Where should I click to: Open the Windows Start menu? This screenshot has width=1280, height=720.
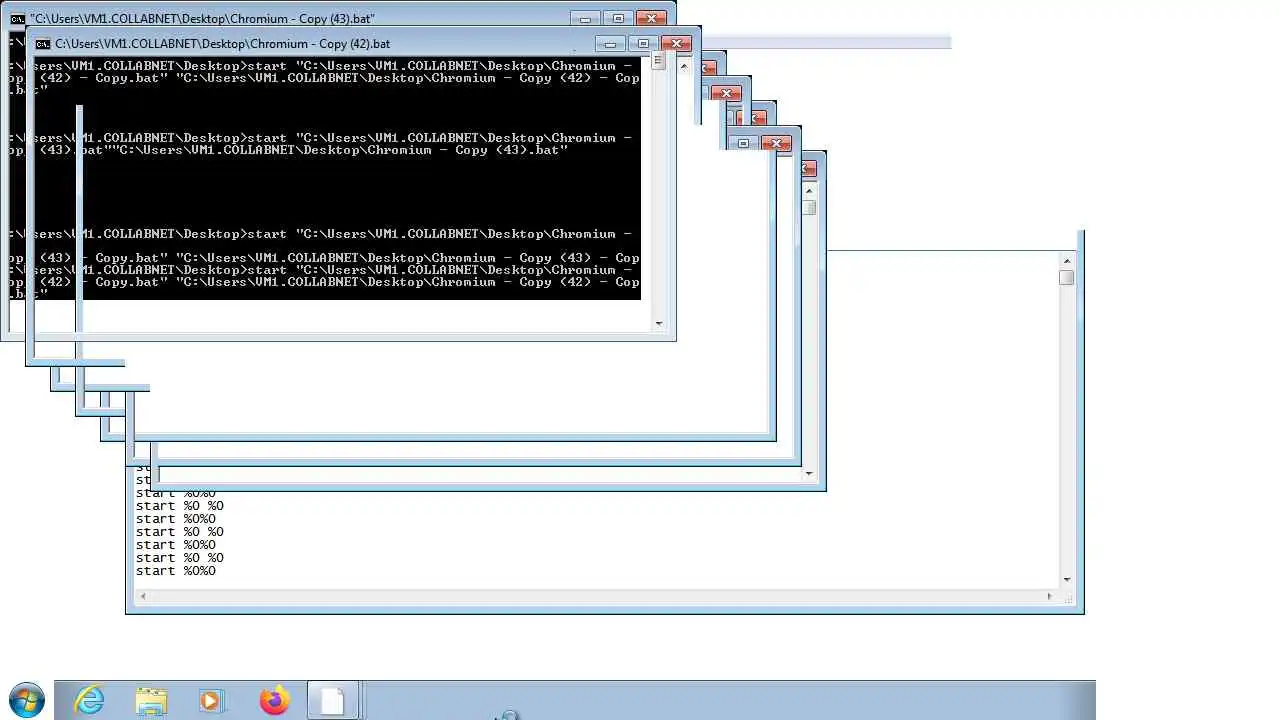coord(27,700)
